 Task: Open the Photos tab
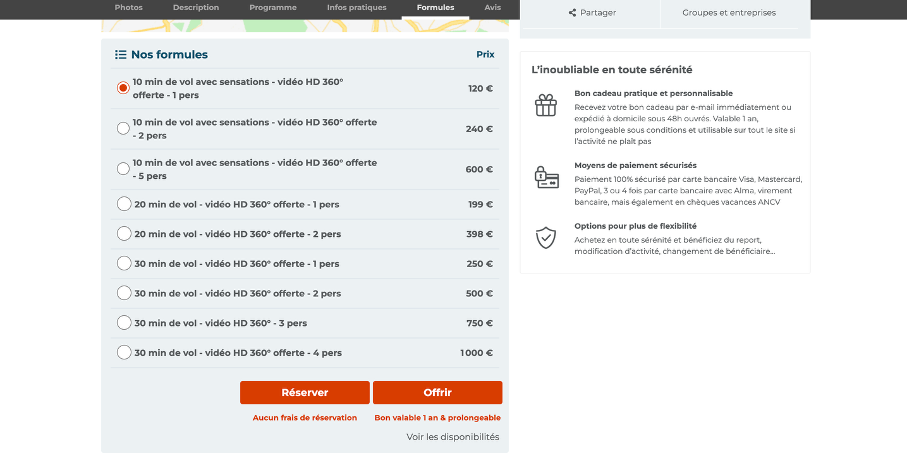[x=129, y=8]
